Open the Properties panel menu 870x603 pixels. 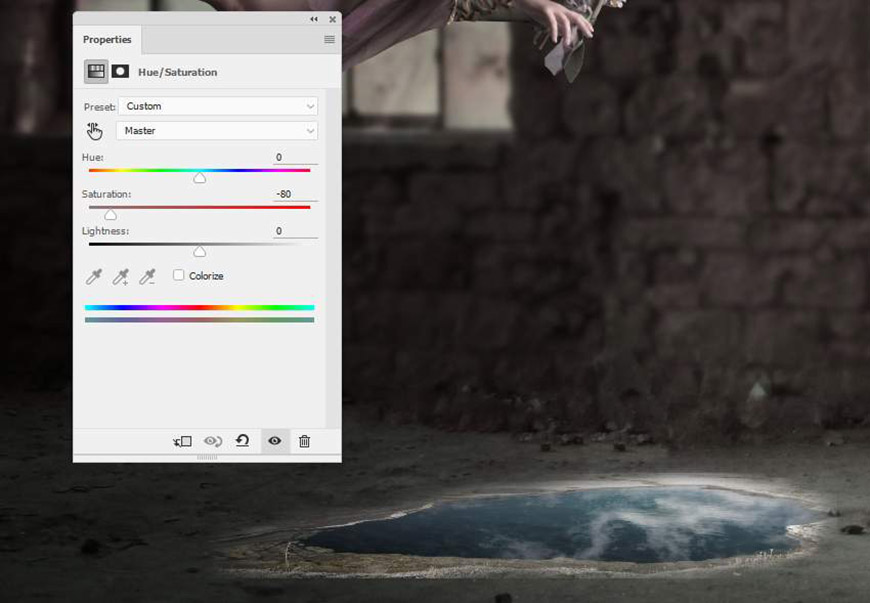pos(330,39)
